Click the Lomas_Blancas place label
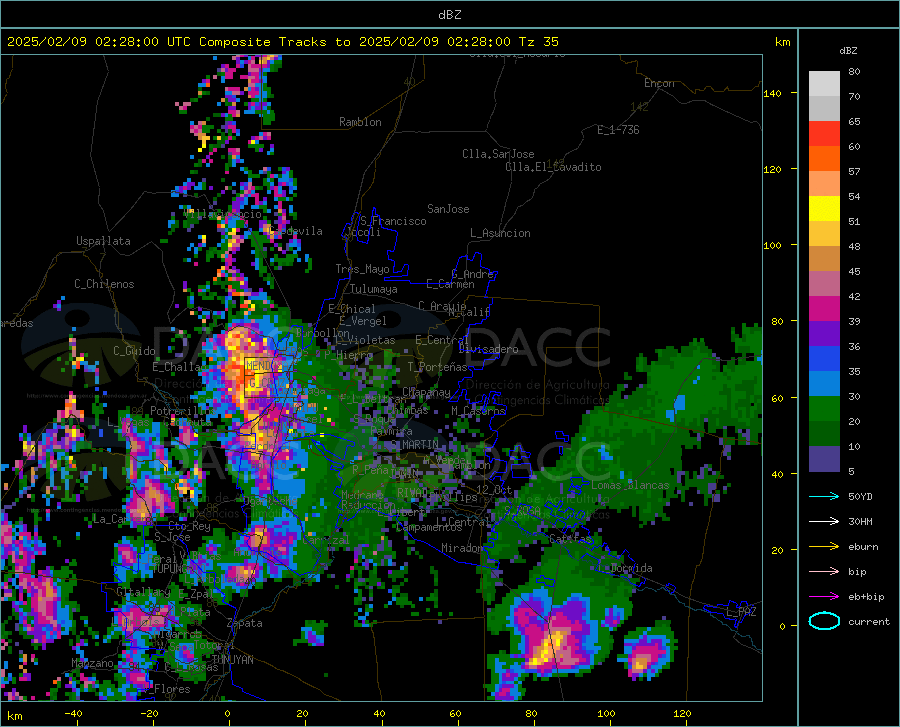Screen dimensions: 900x727 point(630,485)
